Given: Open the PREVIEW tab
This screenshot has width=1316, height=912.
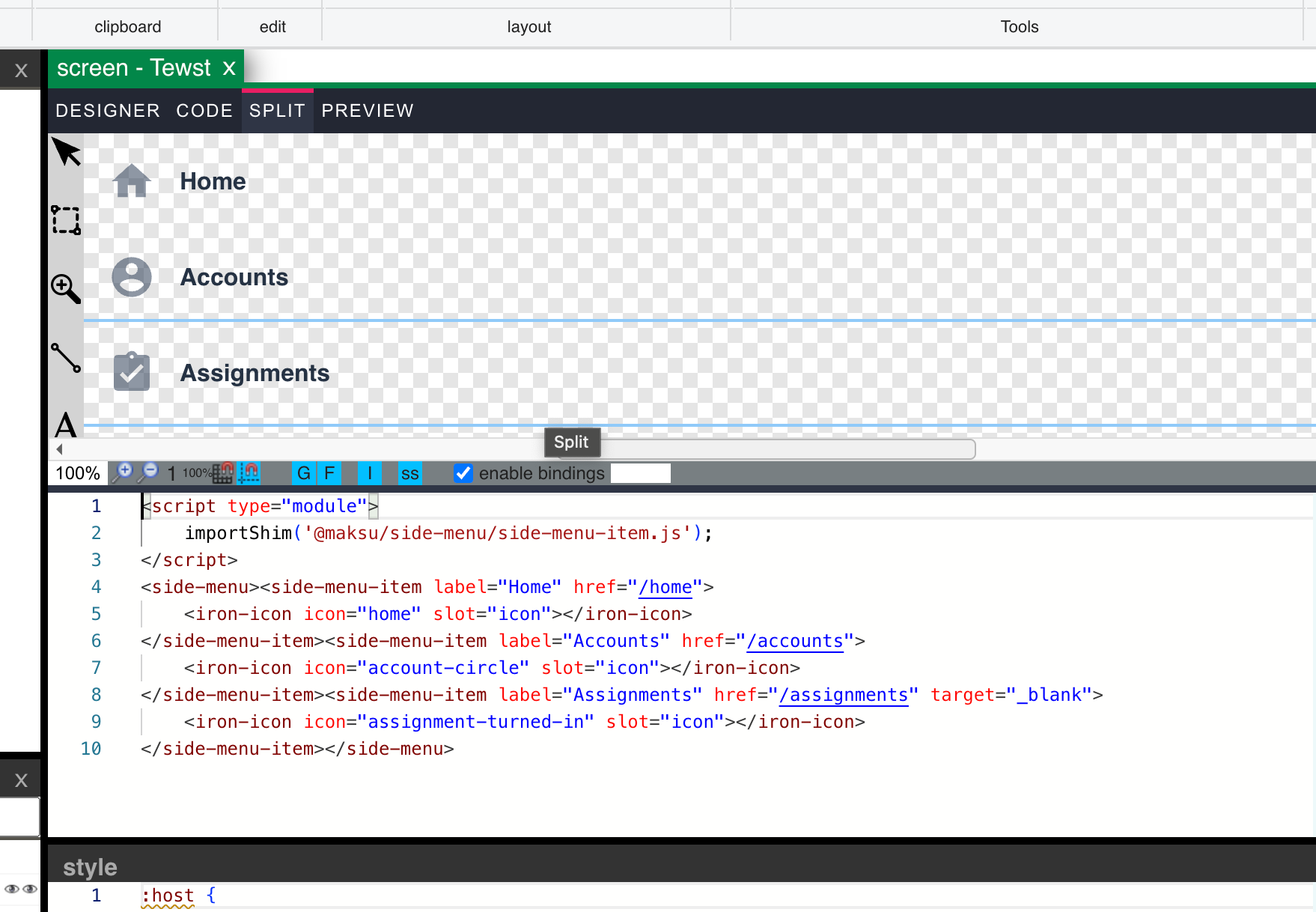Looking at the screenshot, I should (x=368, y=111).
